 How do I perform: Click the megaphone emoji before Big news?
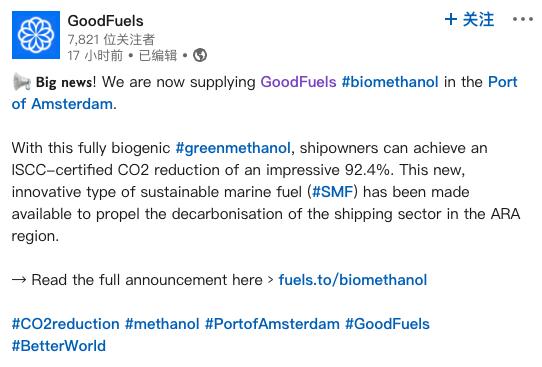22,82
